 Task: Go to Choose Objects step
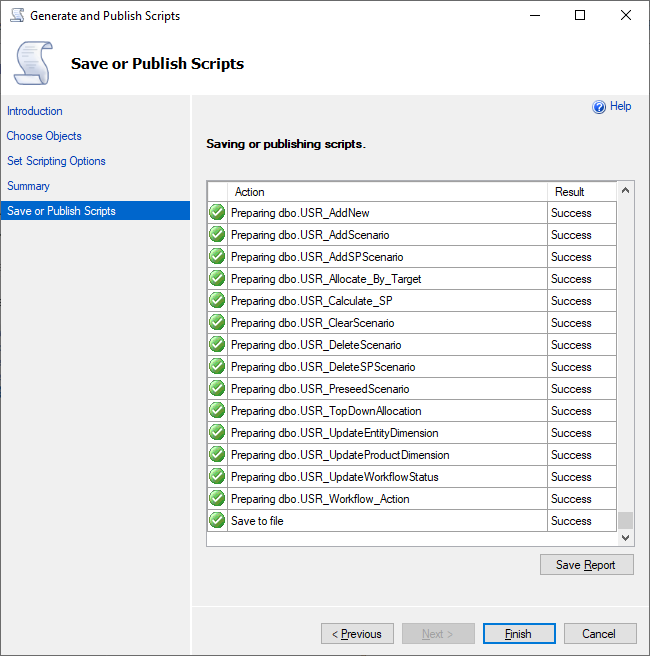[x=44, y=136]
